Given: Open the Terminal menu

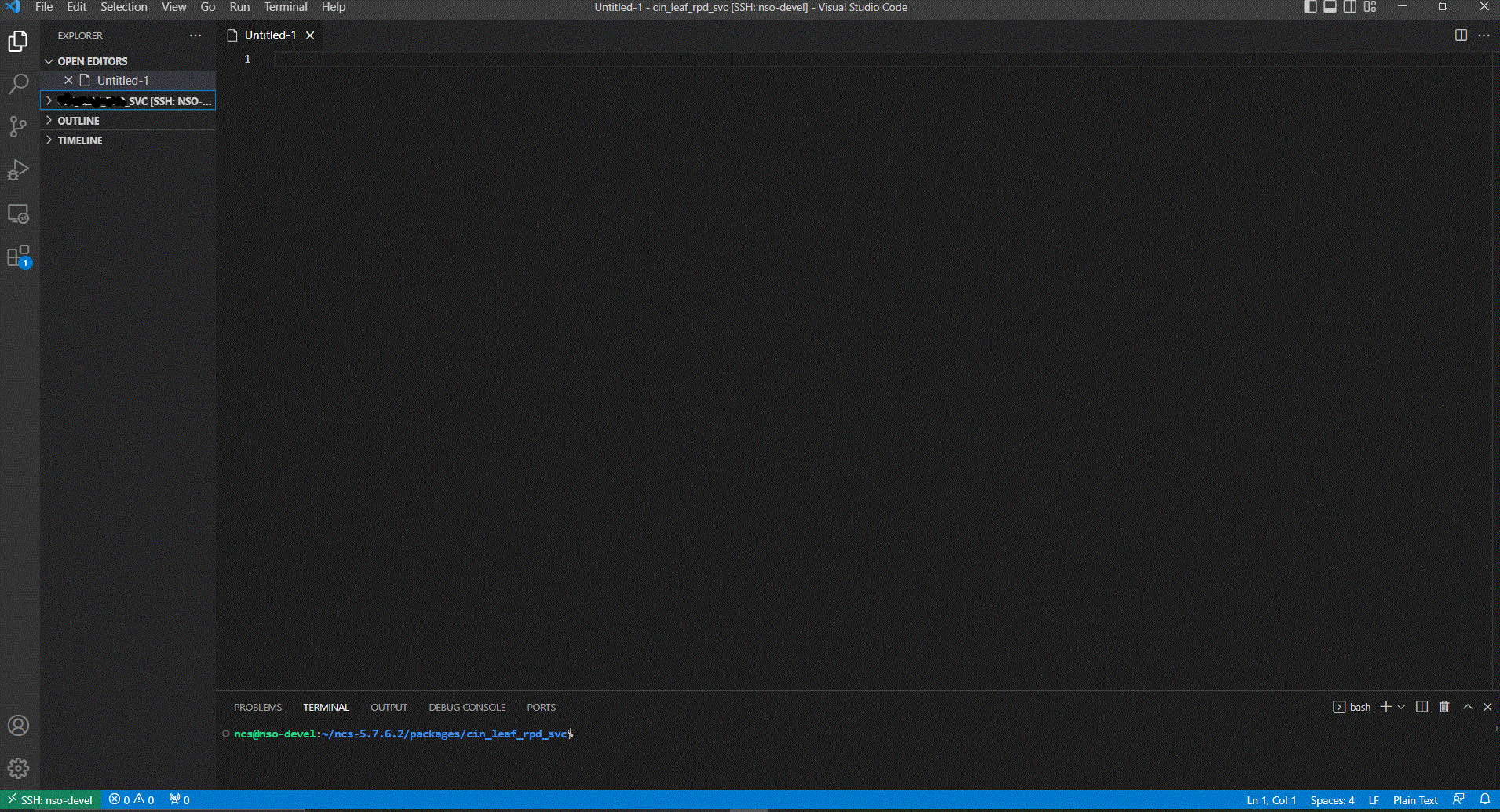Looking at the screenshot, I should pyautogui.click(x=285, y=7).
